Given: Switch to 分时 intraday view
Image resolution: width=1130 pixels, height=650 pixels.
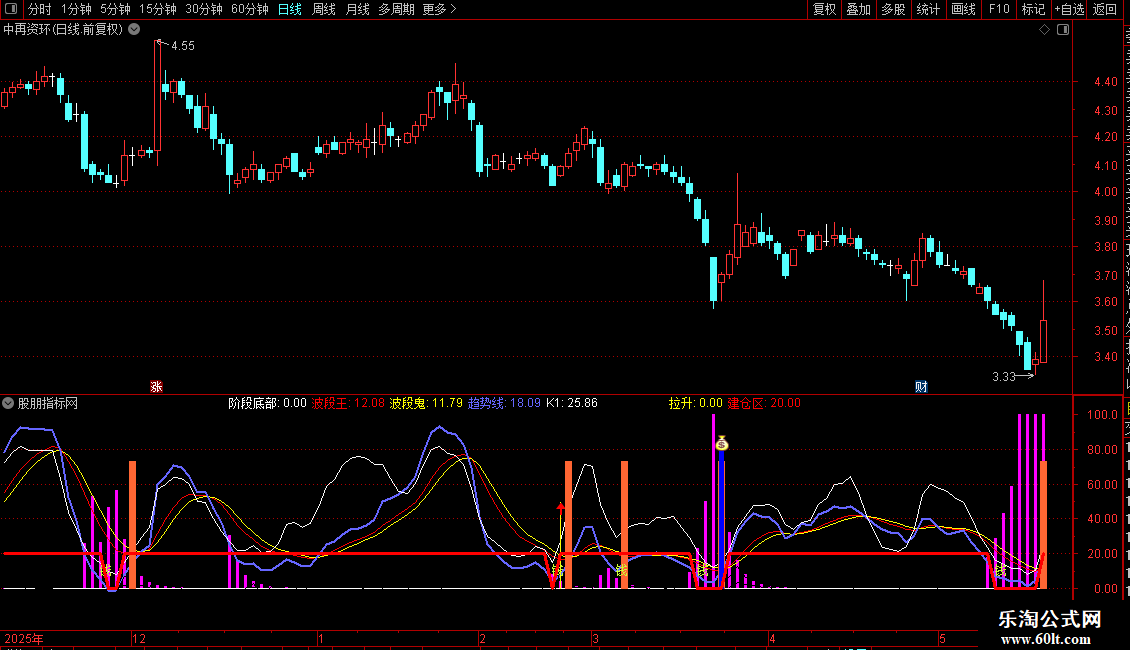Looking at the screenshot, I should (40, 9).
